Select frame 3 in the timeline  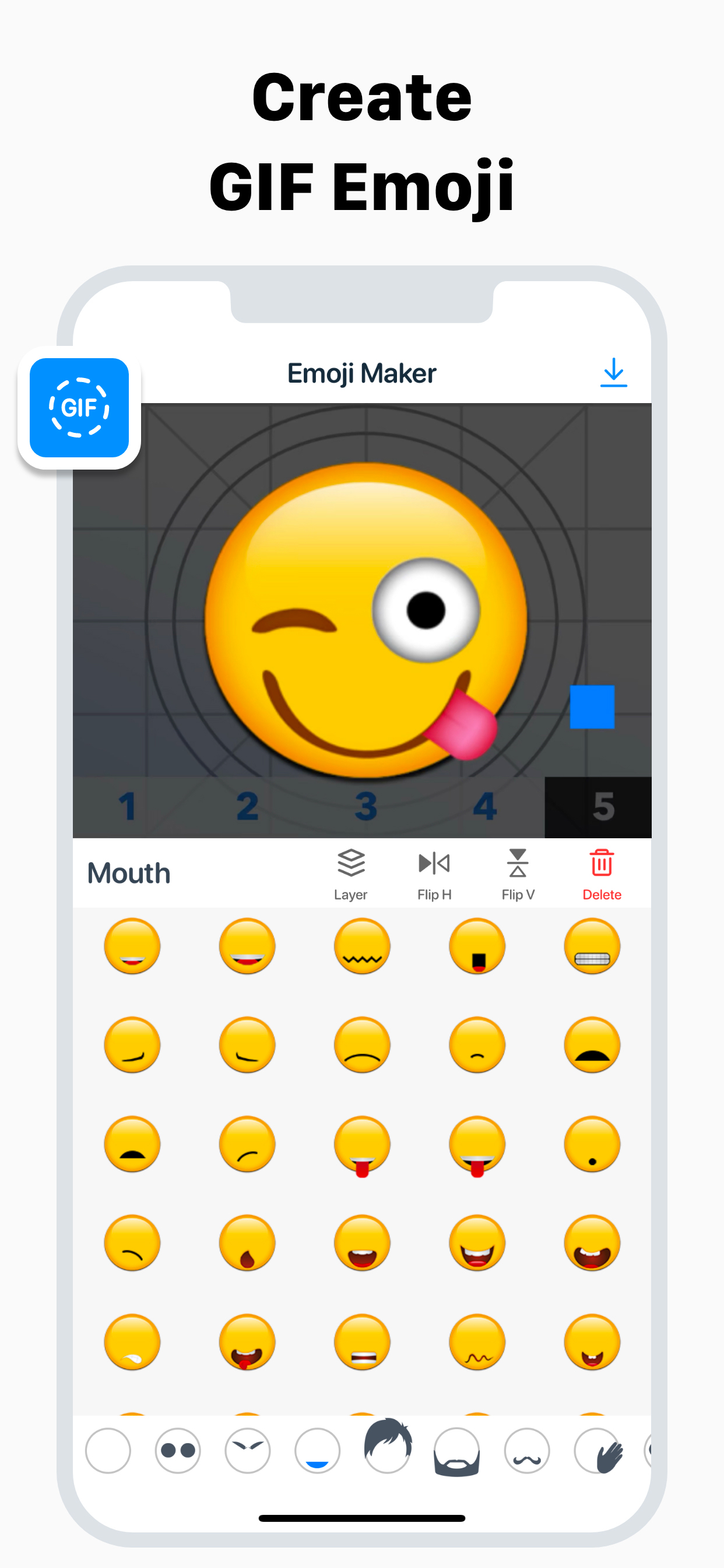point(365,807)
